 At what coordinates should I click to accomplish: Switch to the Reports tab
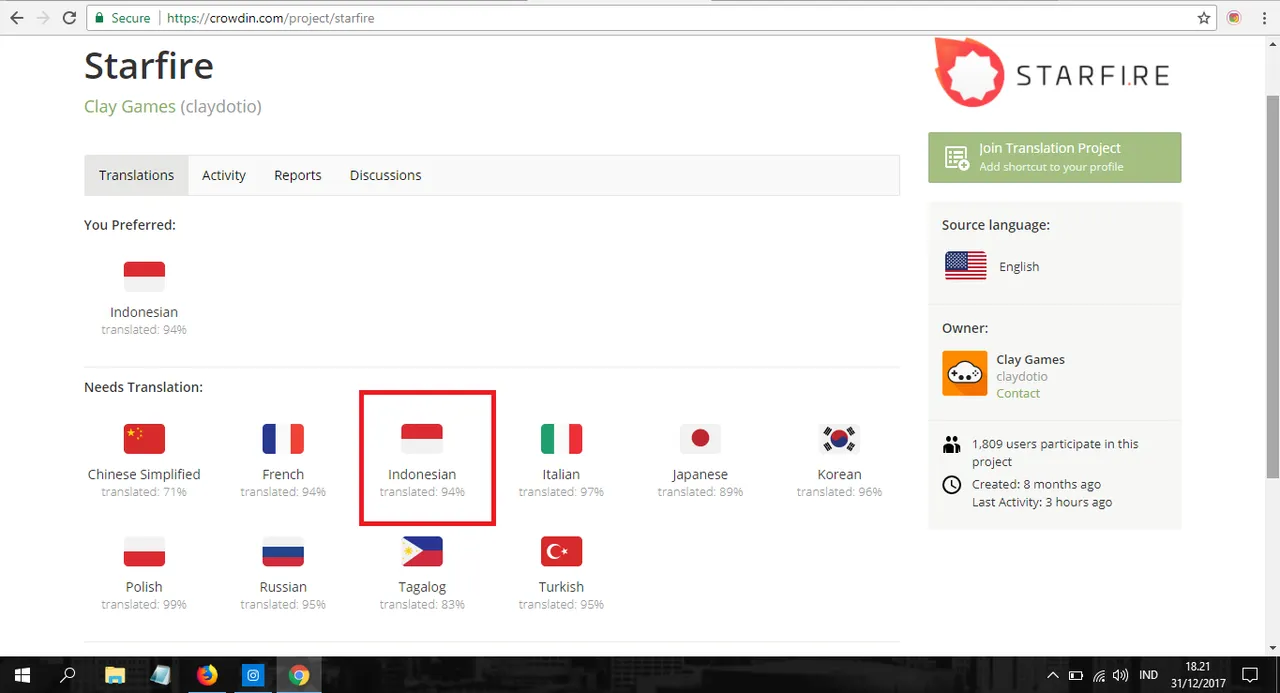[x=298, y=175]
